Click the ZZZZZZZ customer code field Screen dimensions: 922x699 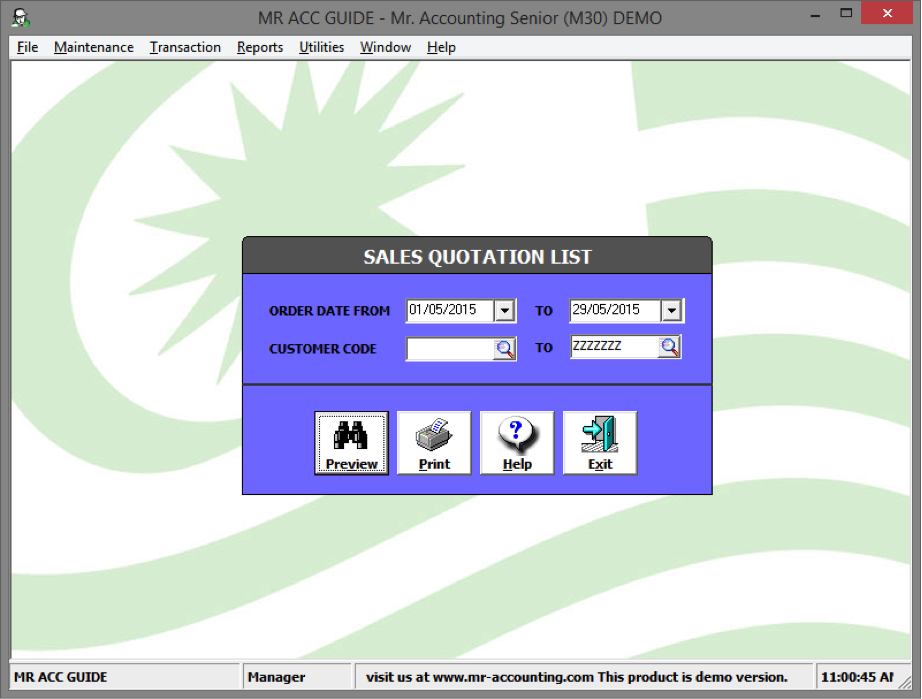[614, 347]
